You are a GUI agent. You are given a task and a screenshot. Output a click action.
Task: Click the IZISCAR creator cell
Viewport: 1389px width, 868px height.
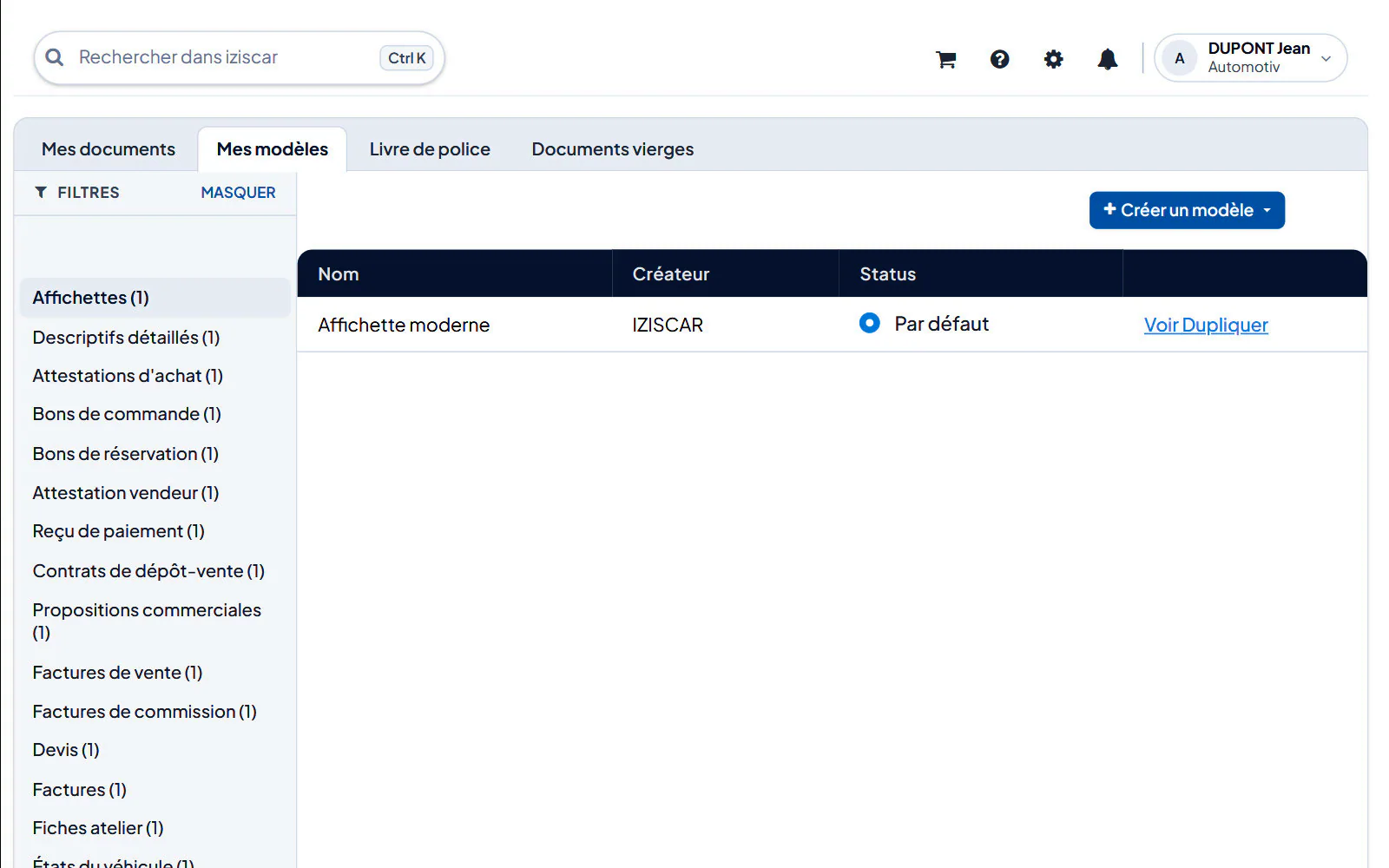click(668, 325)
